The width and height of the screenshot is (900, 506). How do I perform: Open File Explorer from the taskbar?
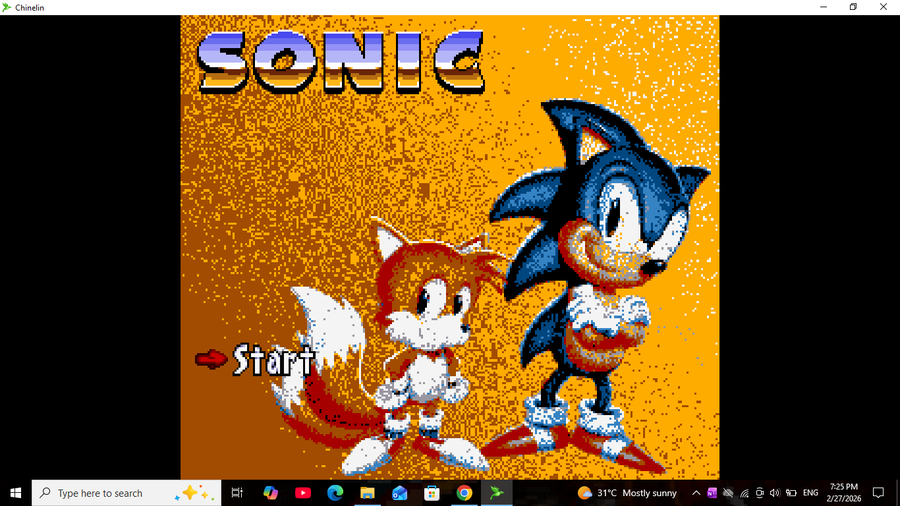click(367, 493)
